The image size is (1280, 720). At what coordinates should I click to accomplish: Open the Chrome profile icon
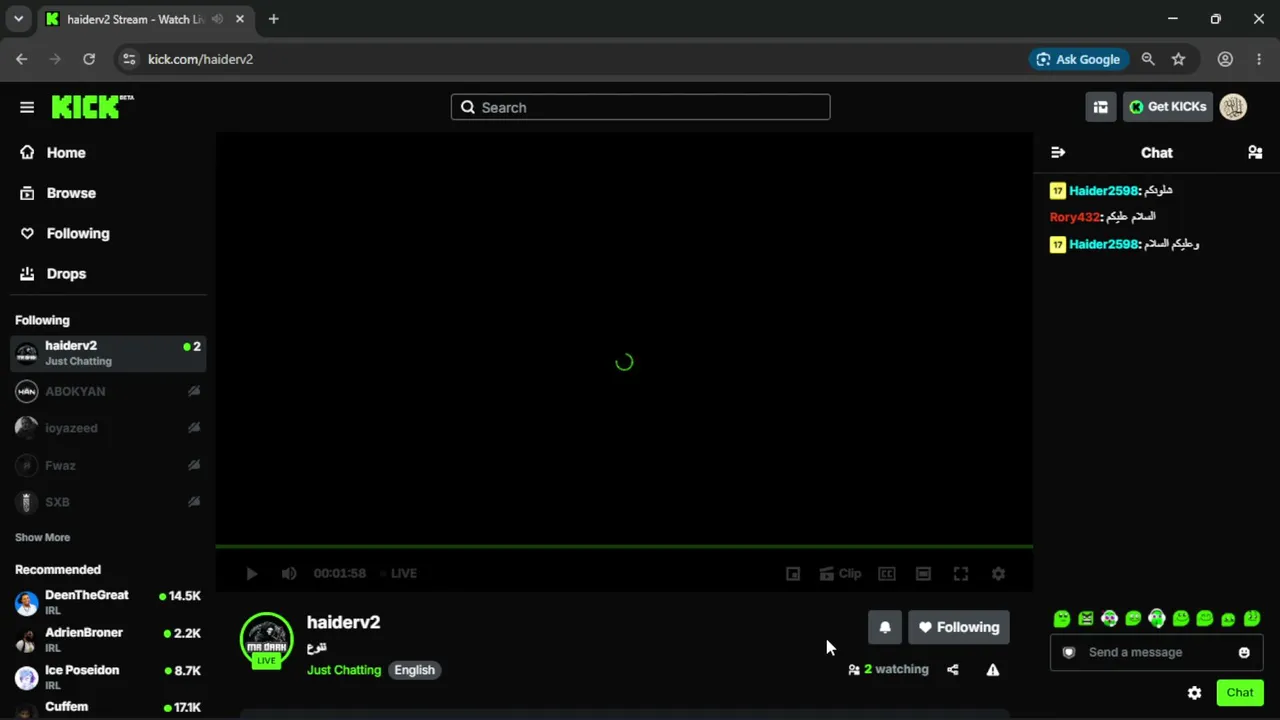coord(1225,59)
